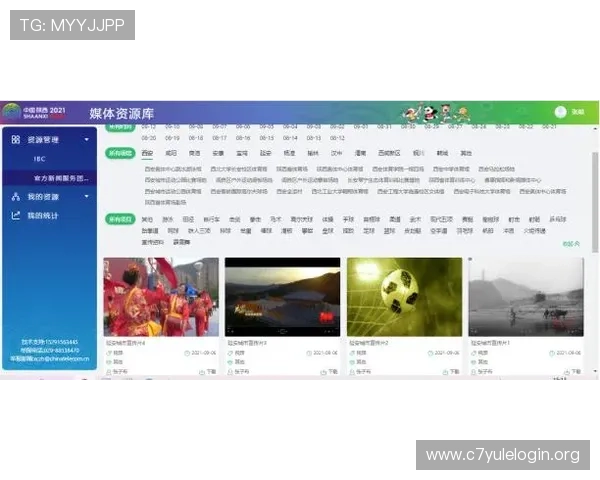Filter by sport 铁人三项
This screenshot has height=480, width=600.
(x=199, y=231)
